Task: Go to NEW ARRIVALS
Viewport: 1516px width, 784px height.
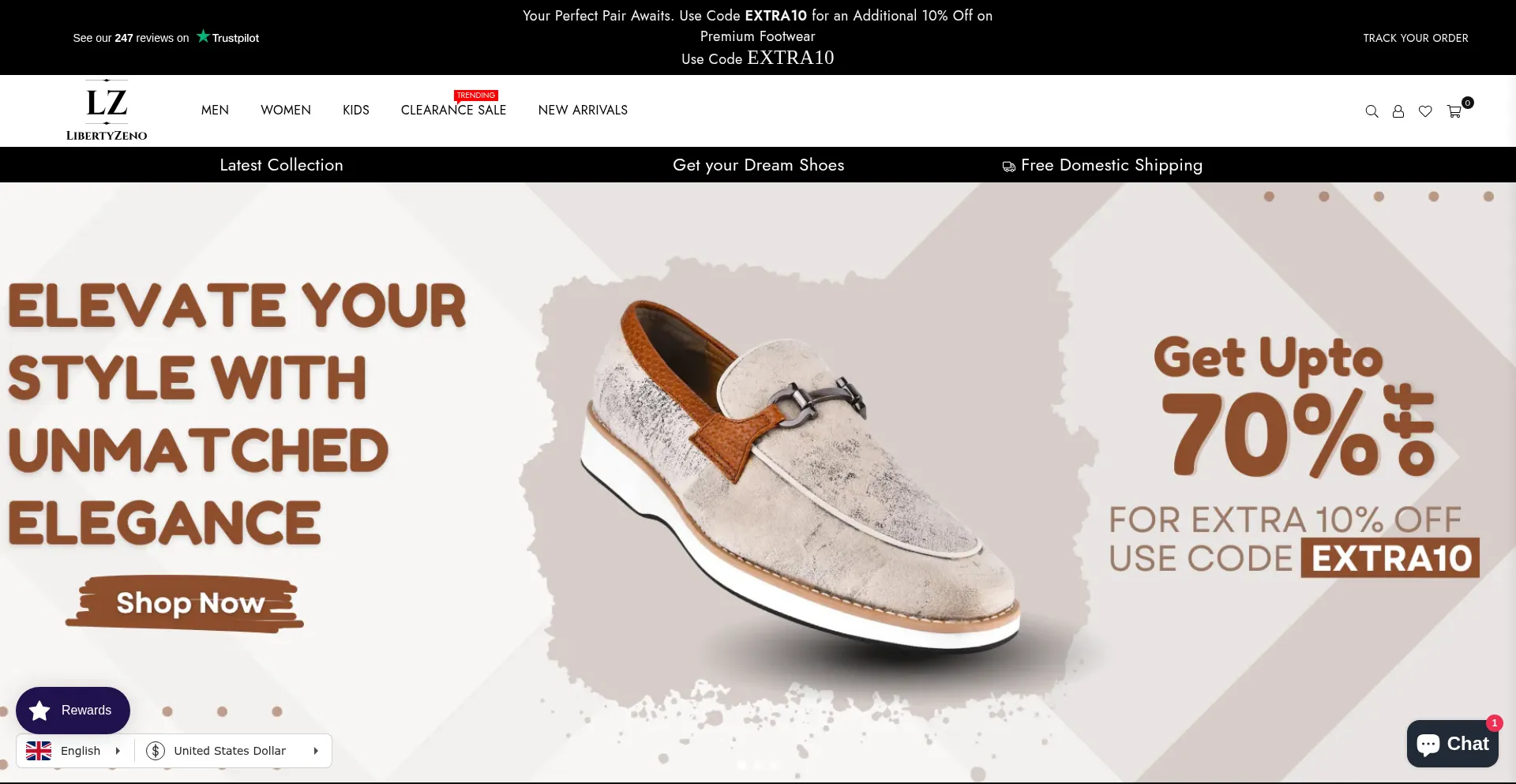Action: [x=583, y=111]
